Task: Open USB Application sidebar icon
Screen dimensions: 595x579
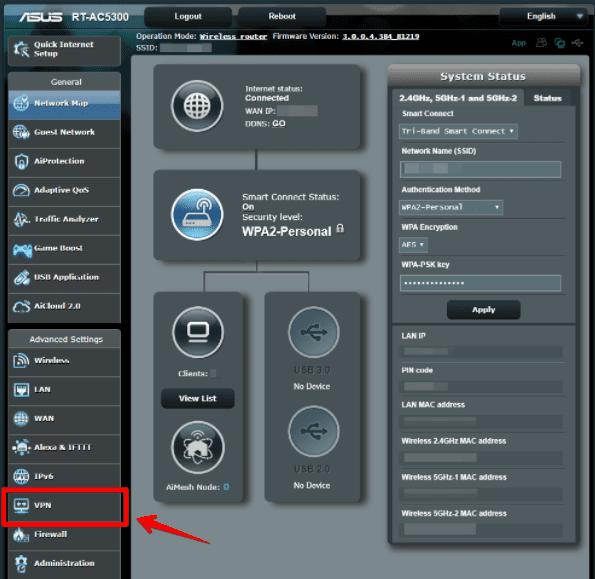Action: click(21, 277)
